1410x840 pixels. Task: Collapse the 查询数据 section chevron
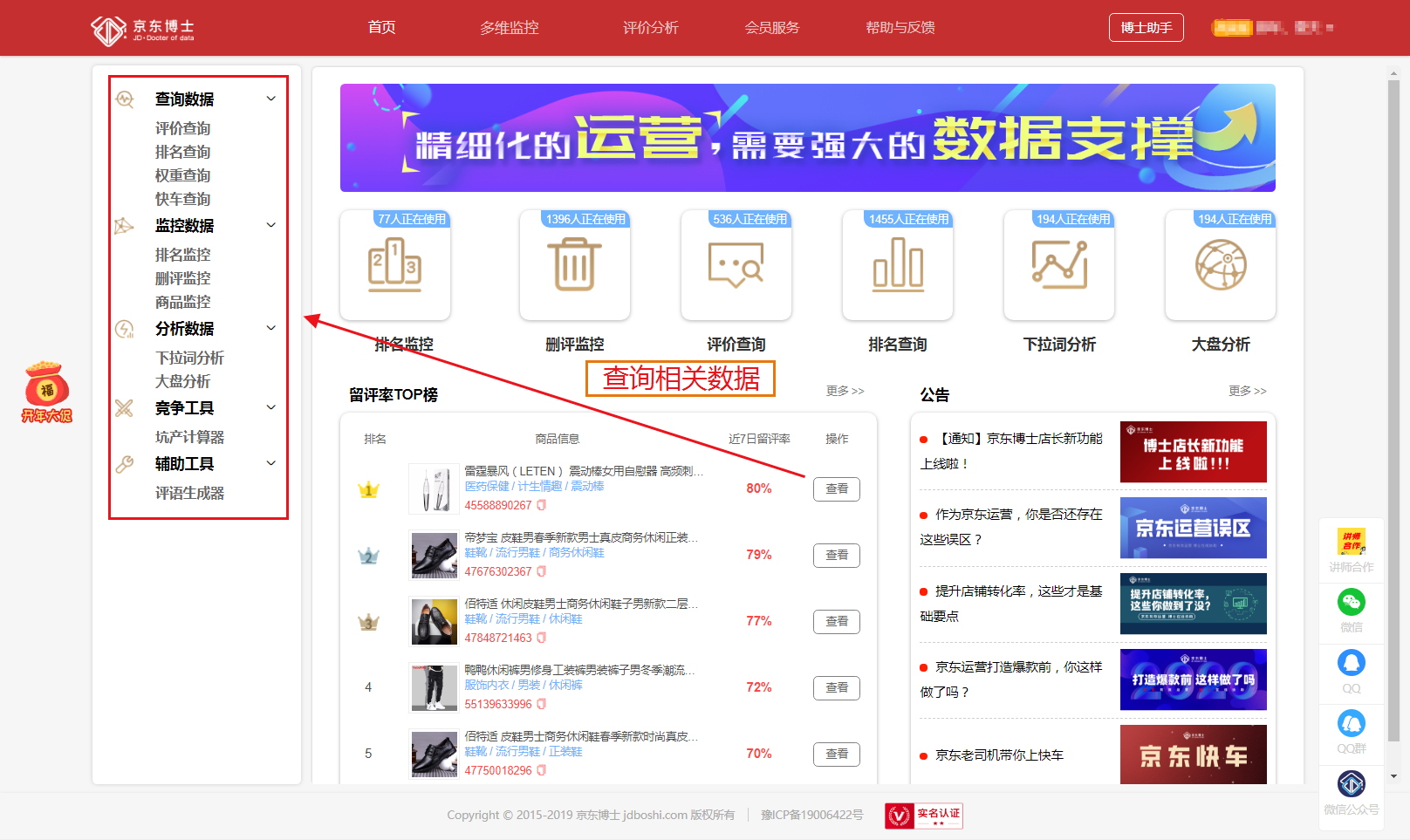pos(271,99)
